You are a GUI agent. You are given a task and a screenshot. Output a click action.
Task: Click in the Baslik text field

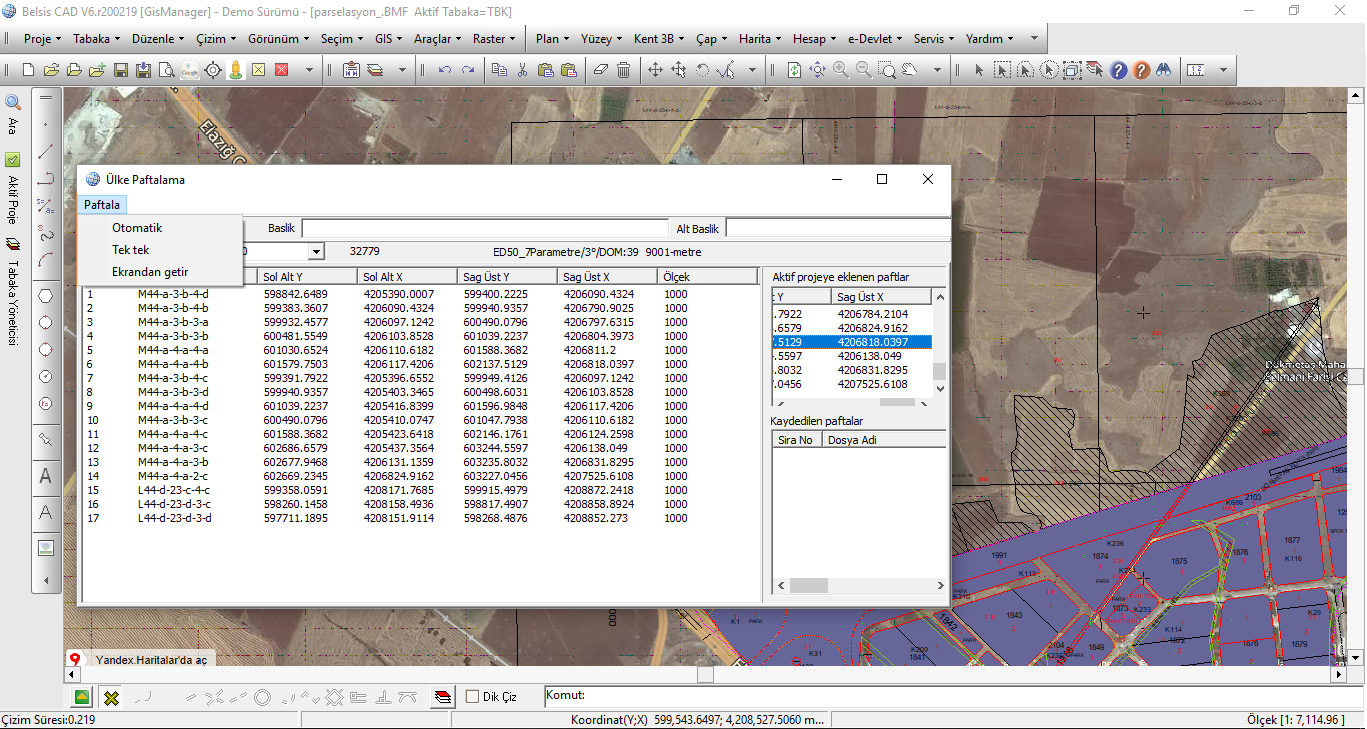[x=485, y=228]
